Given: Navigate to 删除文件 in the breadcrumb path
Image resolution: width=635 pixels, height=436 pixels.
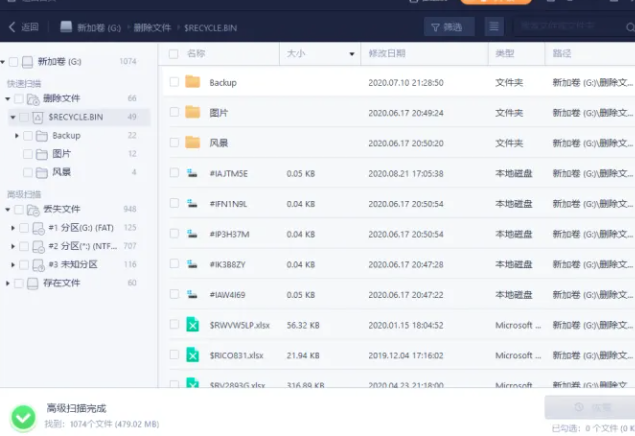Looking at the screenshot, I should coord(154,27).
